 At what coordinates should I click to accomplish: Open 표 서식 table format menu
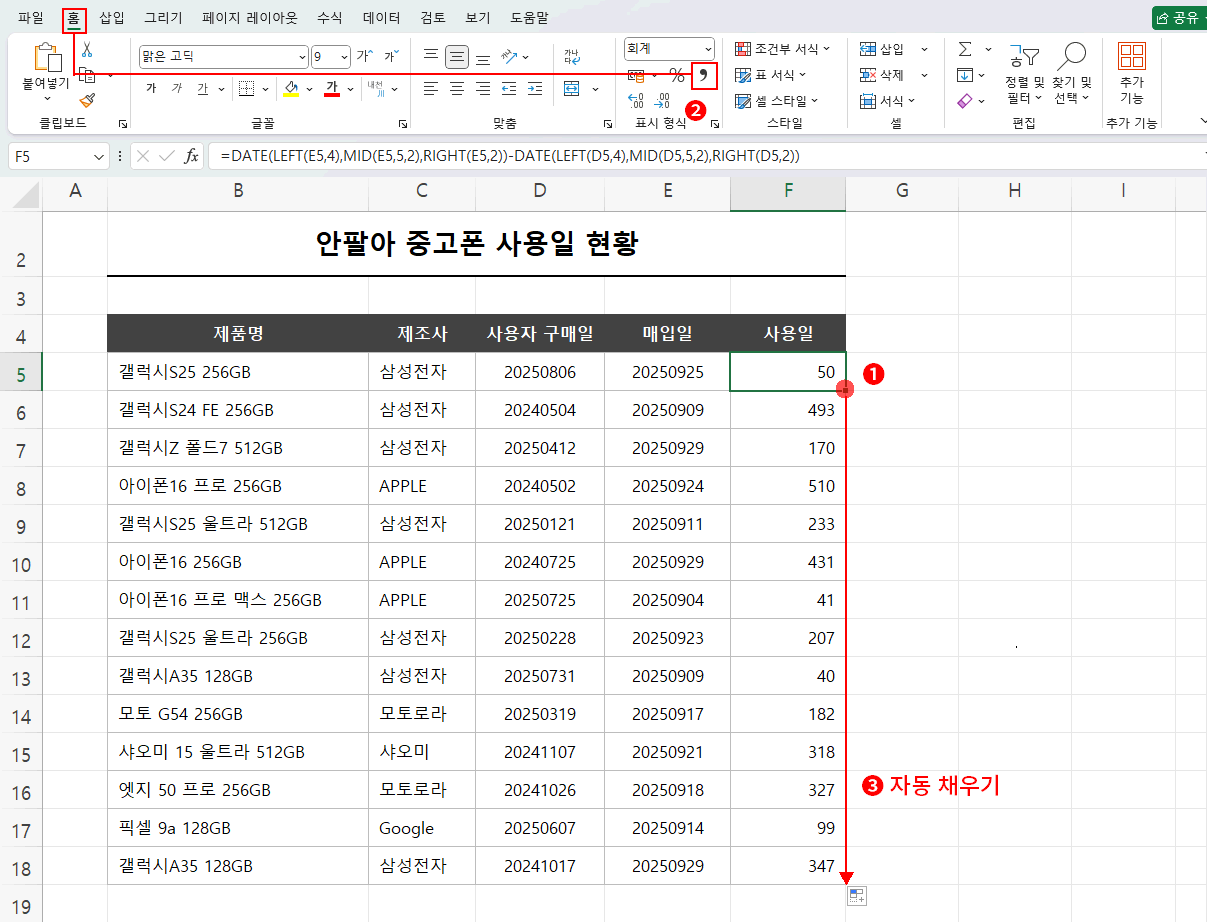771,75
